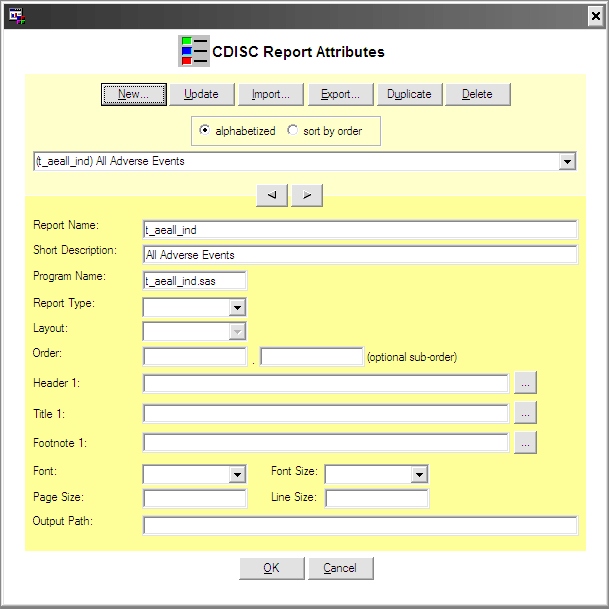Dismiss dialog with the Cancel button

[341, 568]
